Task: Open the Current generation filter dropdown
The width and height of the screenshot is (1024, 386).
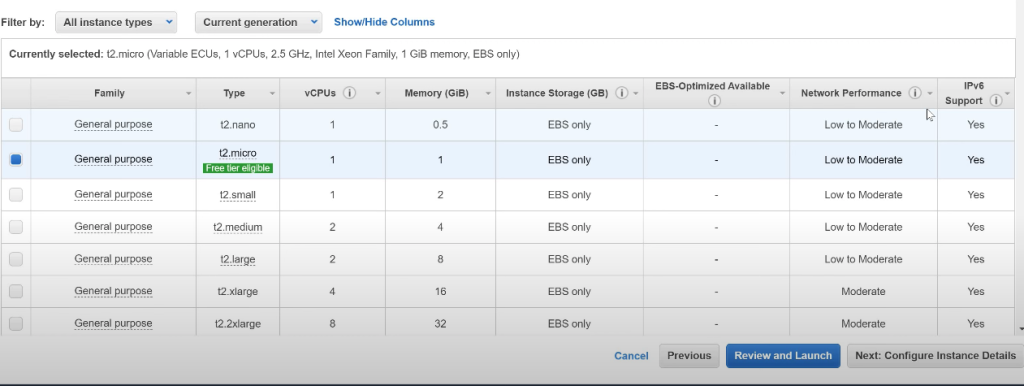Action: coord(258,22)
